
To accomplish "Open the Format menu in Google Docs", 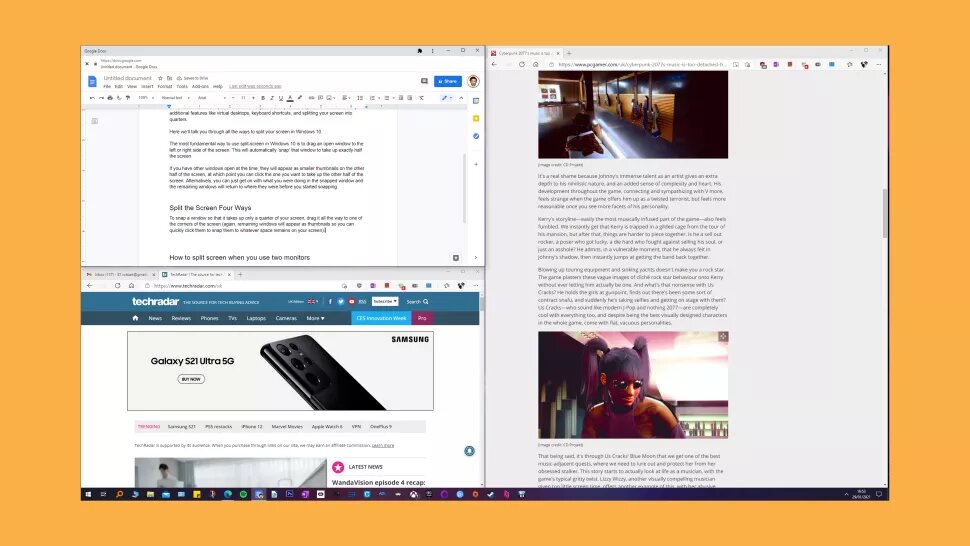I will click(166, 86).
